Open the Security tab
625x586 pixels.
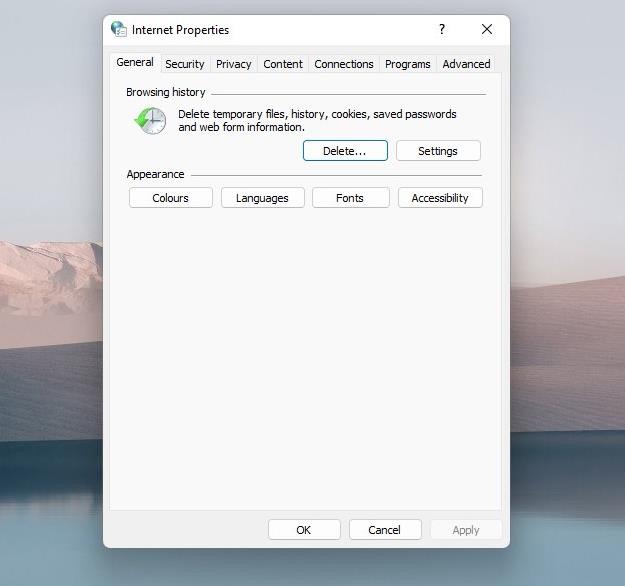pos(185,64)
